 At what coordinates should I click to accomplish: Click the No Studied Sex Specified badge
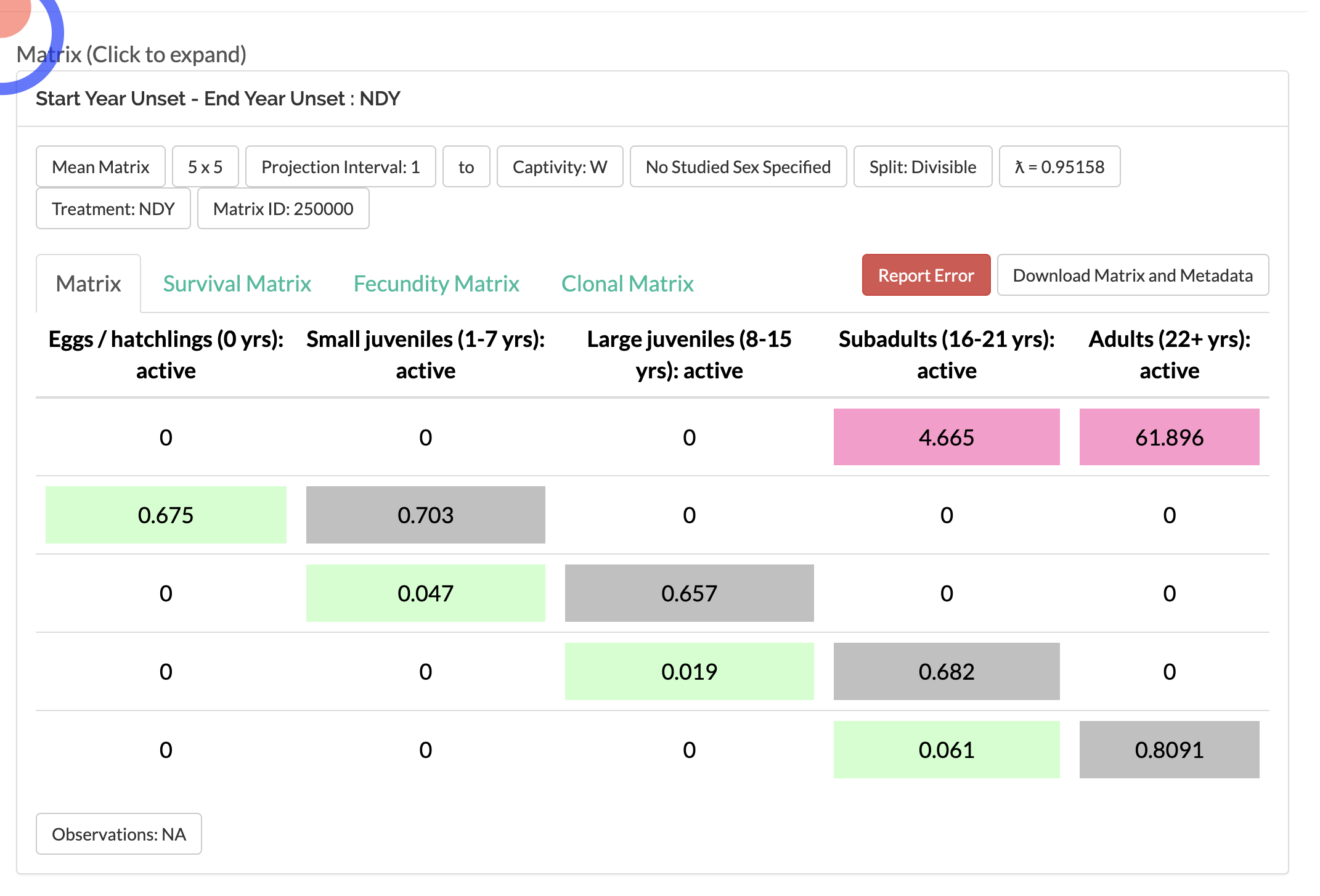point(738,166)
